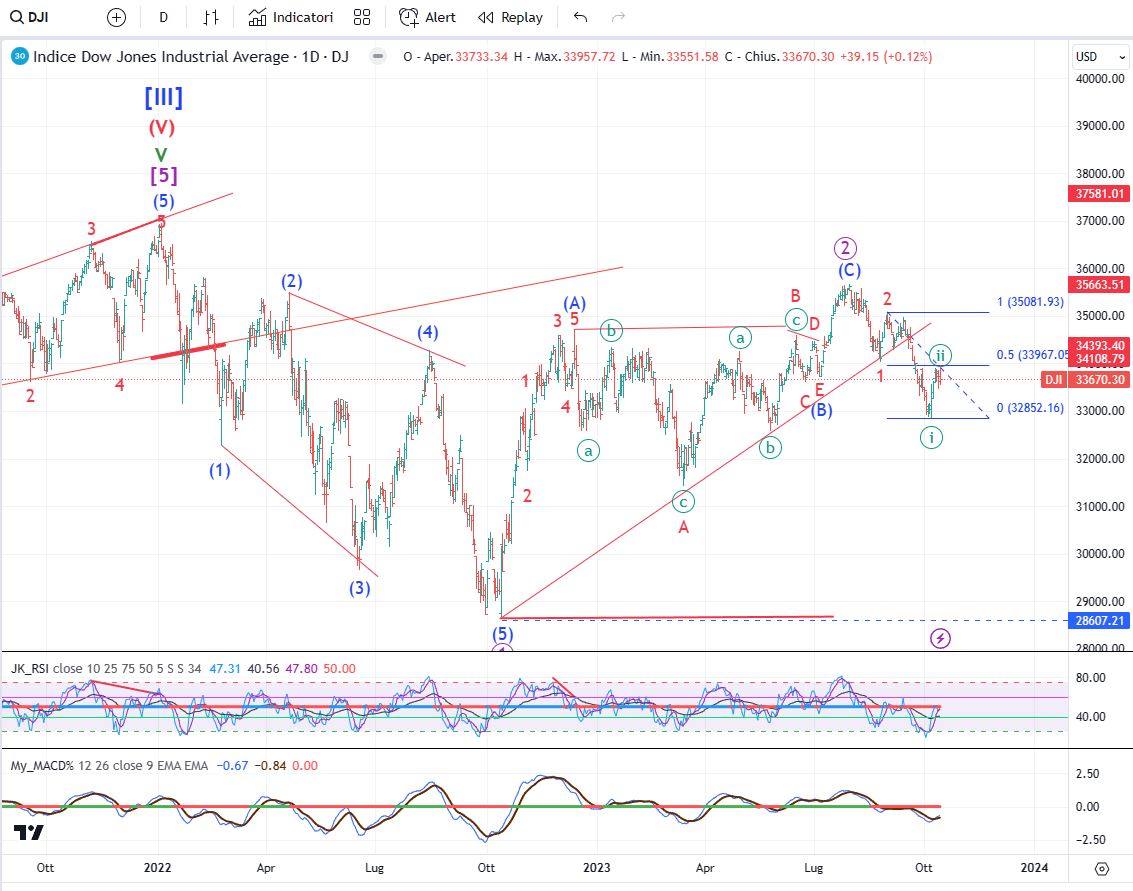Open DJI symbol search
Screen dimensions: 1133x891
point(30,17)
